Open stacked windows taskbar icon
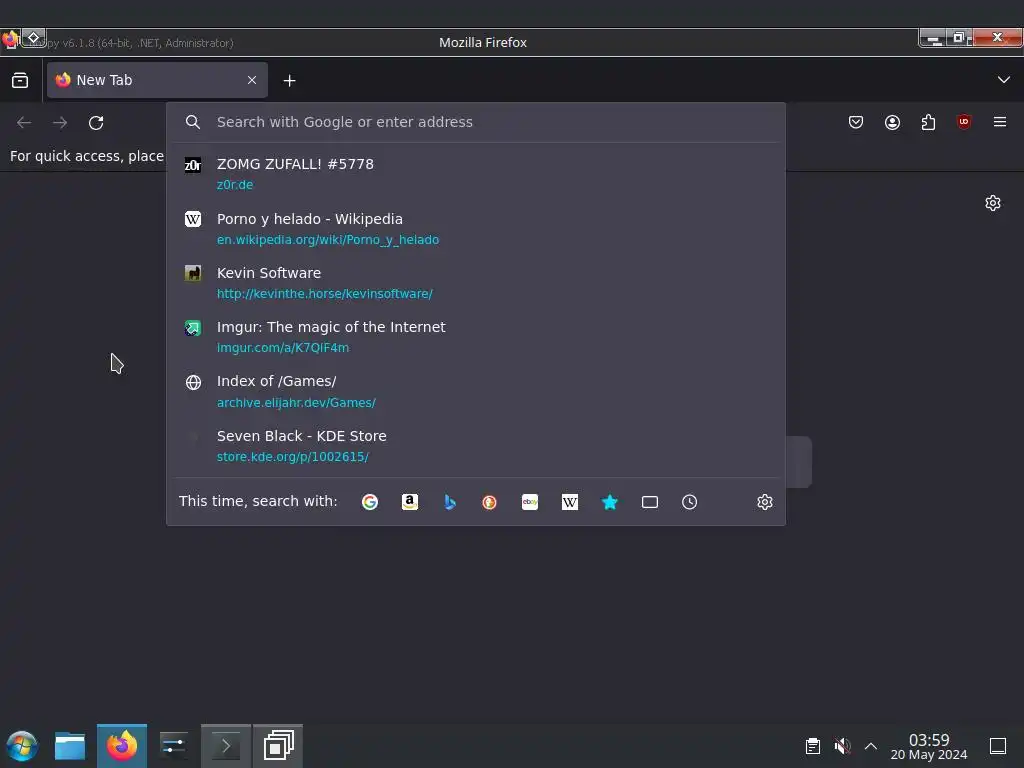This screenshot has height=768, width=1024. click(278, 746)
